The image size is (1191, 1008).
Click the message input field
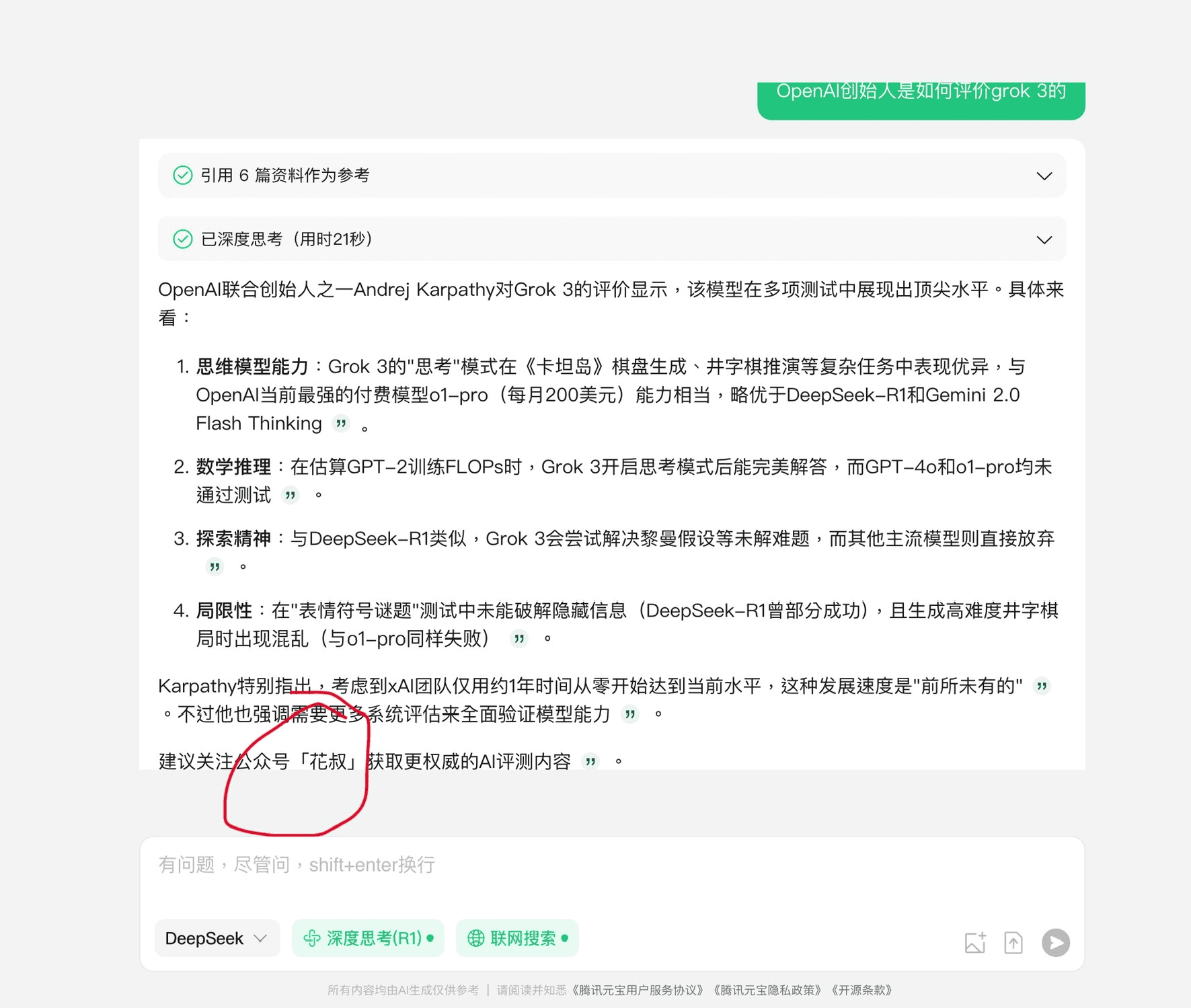pos(612,874)
